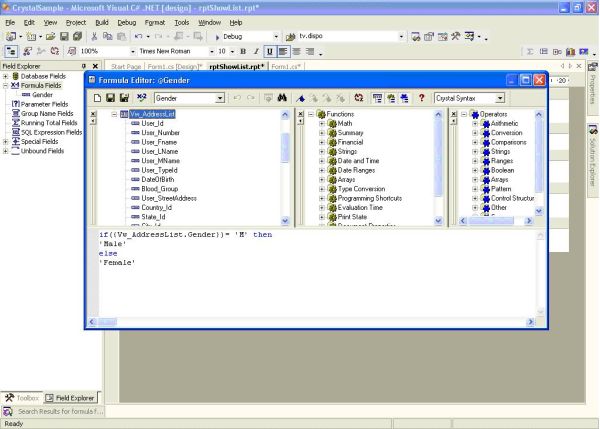600x429 pixels.
Task: Open the font size 10 dropdown
Action: tap(232, 51)
